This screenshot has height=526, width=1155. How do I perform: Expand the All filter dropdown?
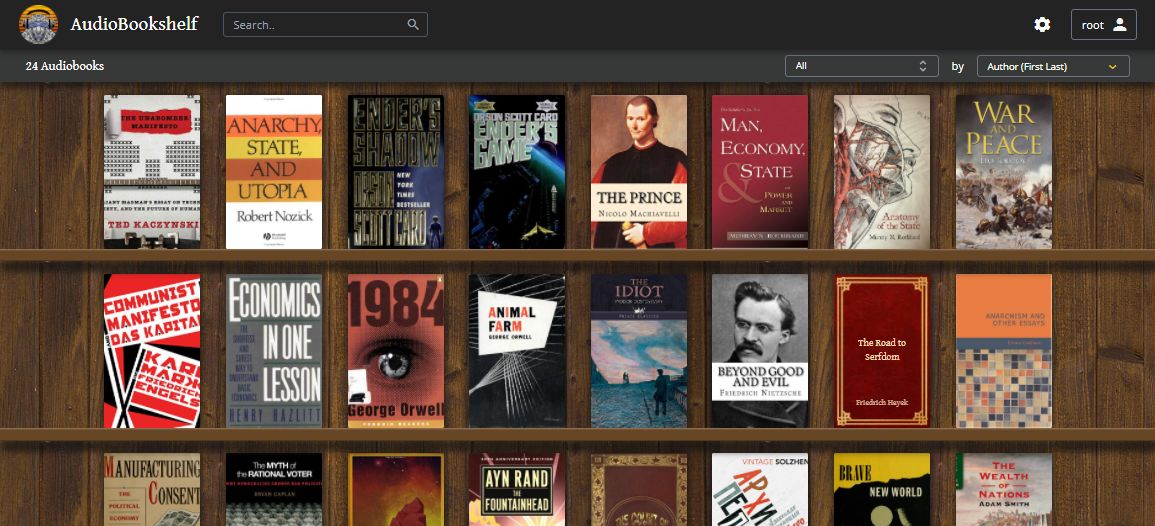[x=861, y=66]
